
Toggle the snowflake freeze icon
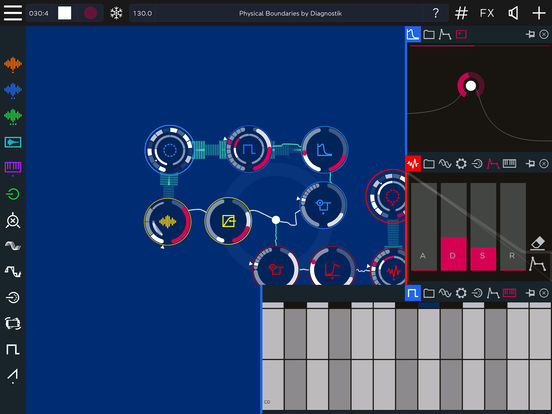tap(116, 13)
